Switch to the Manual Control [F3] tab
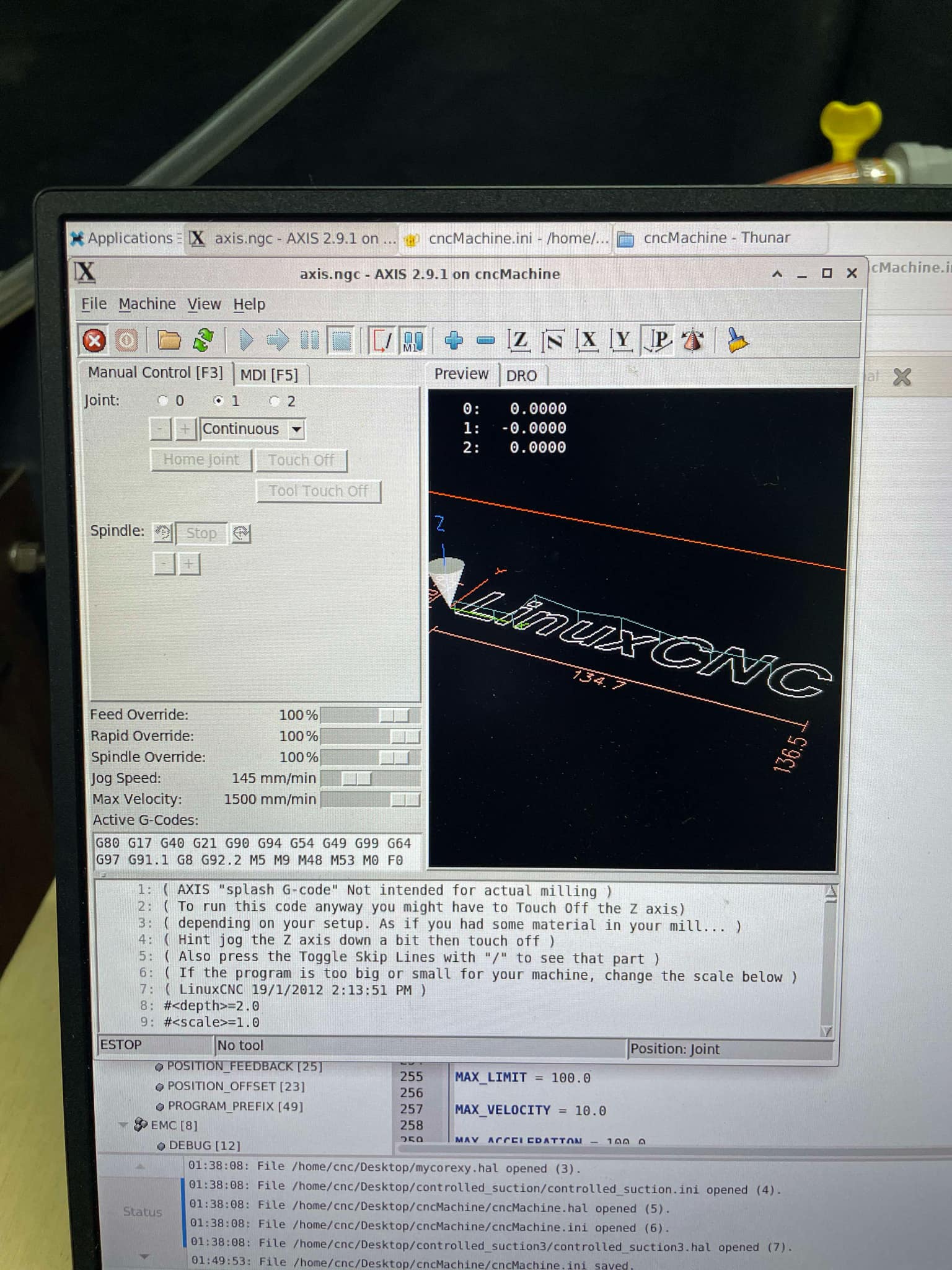This screenshot has height=1270, width=952. pos(155,372)
